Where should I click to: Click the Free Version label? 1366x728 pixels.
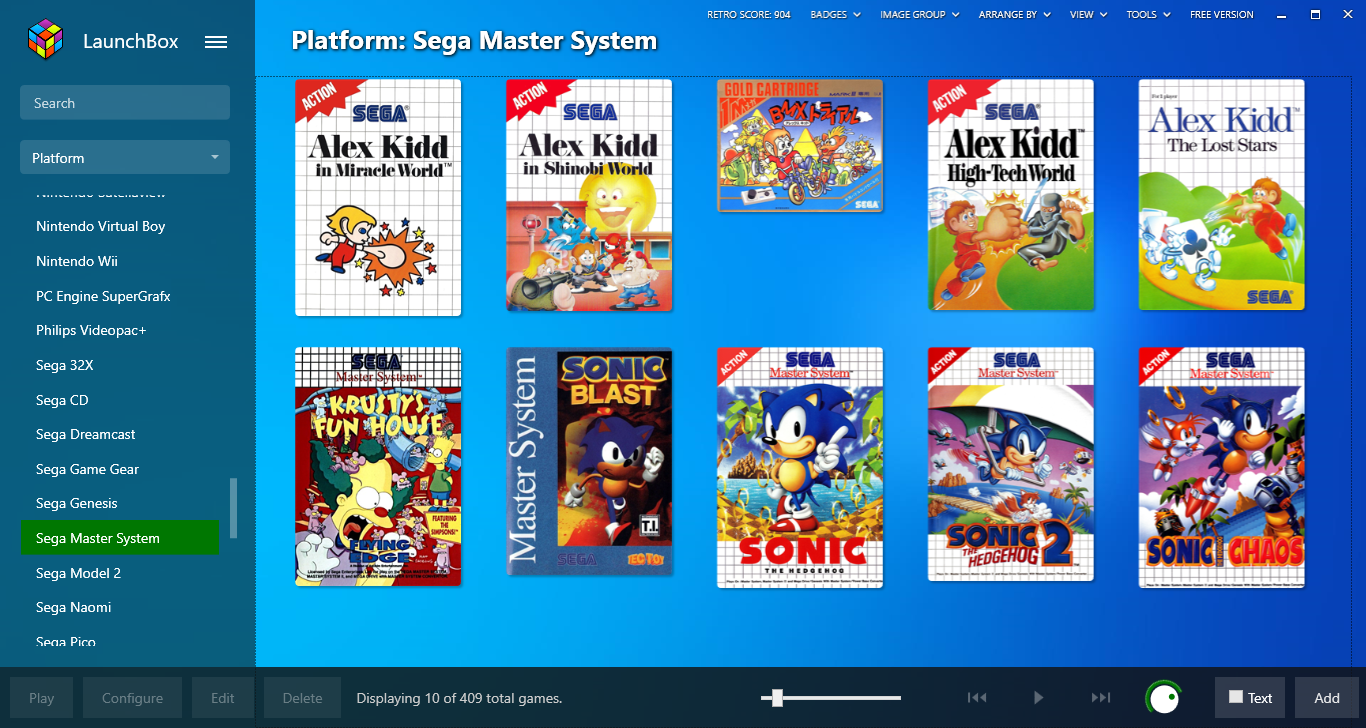click(1221, 15)
